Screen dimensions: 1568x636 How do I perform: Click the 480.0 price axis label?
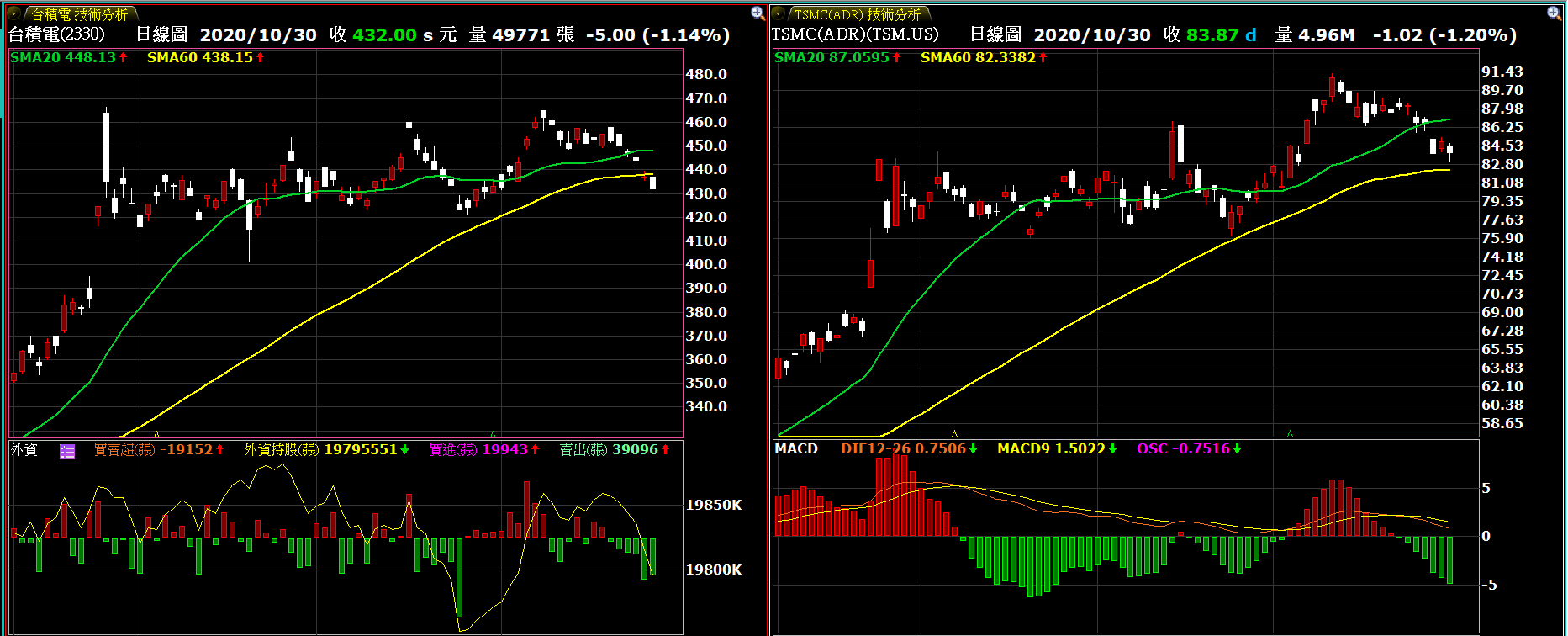[706, 74]
